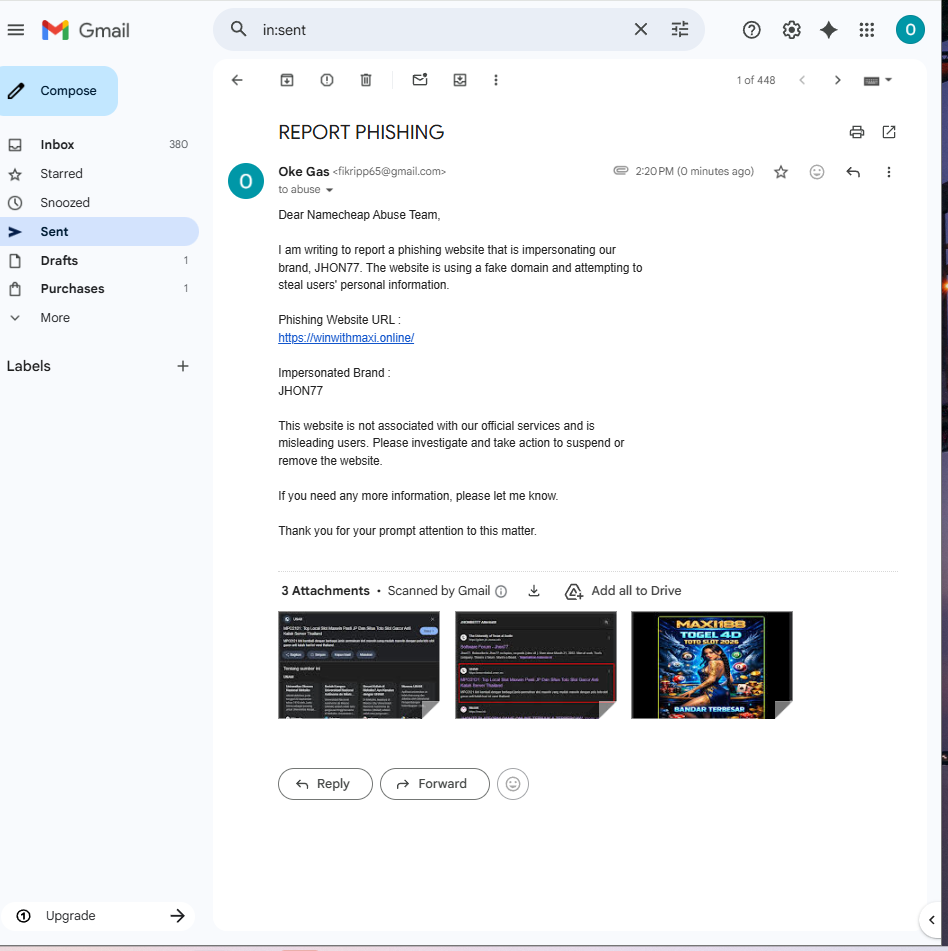This screenshot has height=951, width=948.
Task: Show recipient details dropdown next to abuse
Action: click(329, 190)
